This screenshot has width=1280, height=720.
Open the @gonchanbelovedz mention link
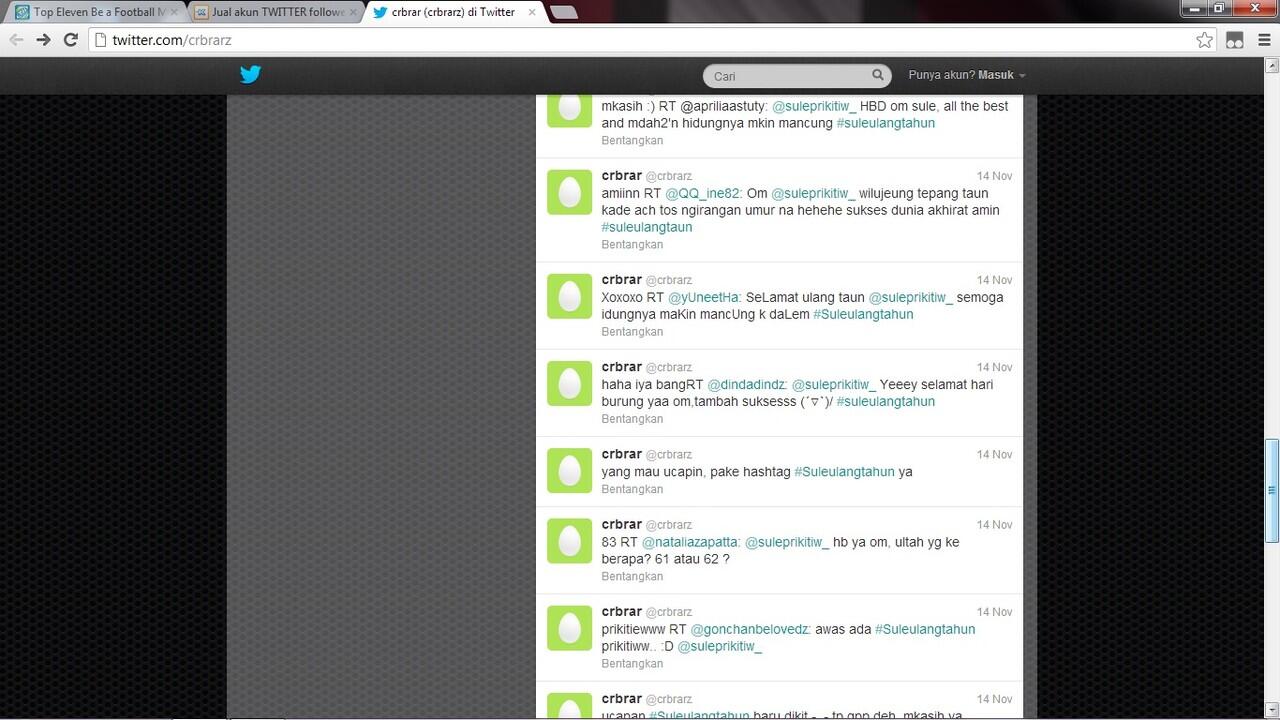[x=750, y=629]
